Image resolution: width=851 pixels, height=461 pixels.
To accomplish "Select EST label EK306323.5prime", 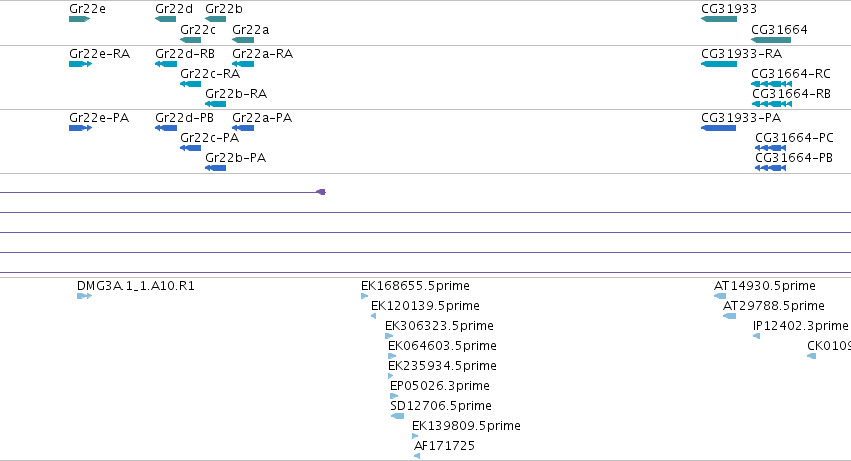I will click(x=440, y=326).
